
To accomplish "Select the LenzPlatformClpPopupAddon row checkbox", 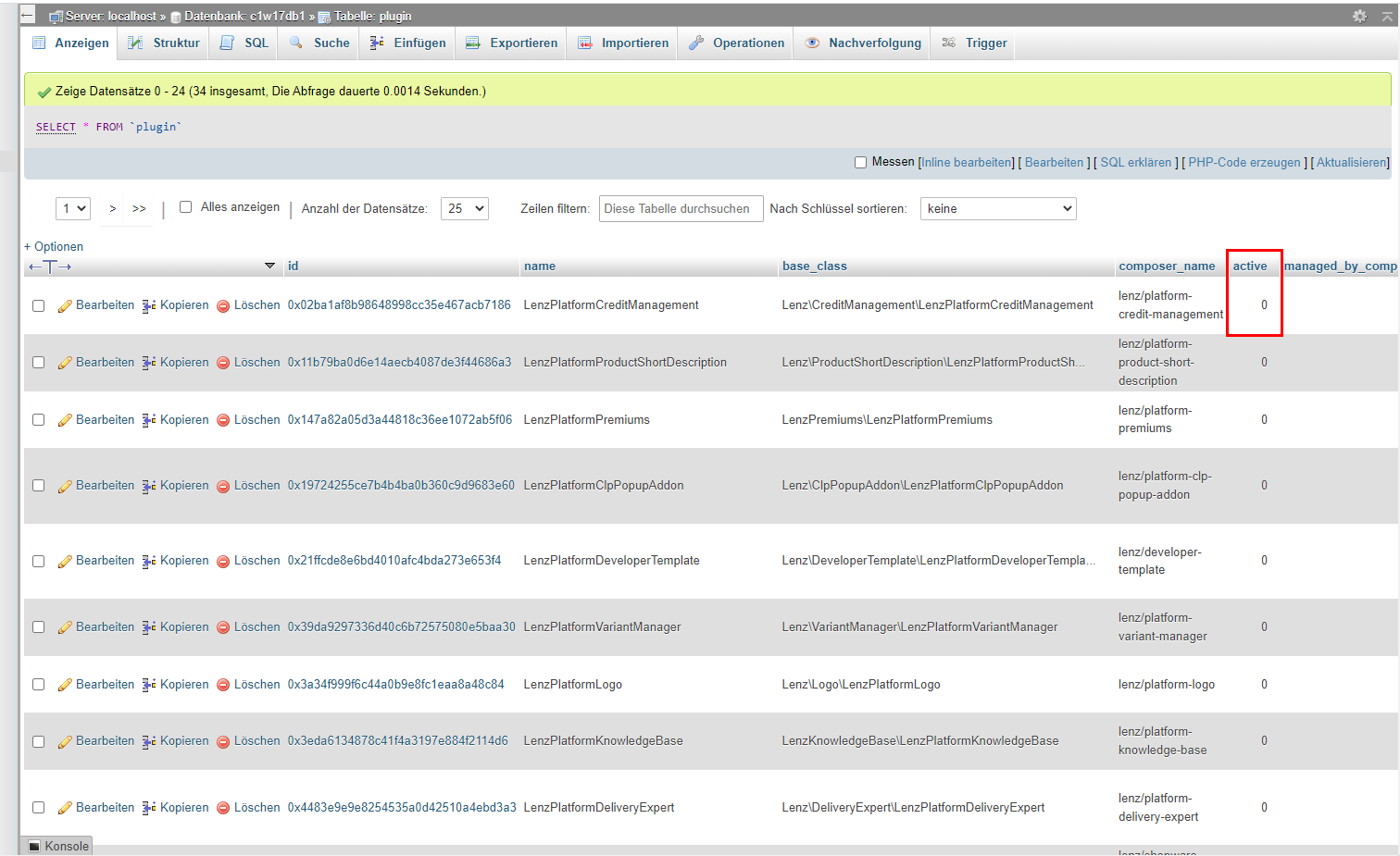I will click(39, 486).
